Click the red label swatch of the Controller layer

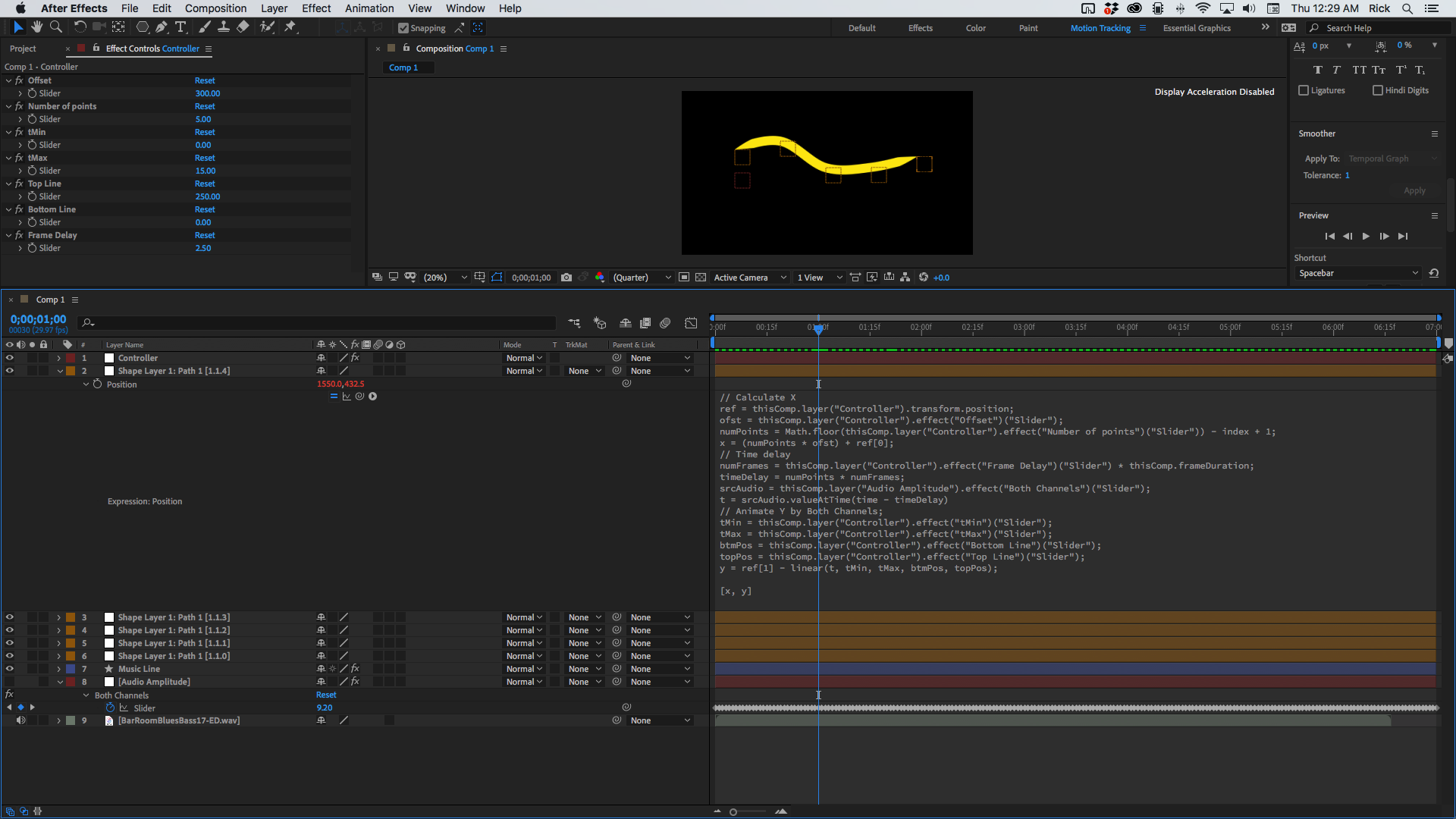tap(71, 357)
